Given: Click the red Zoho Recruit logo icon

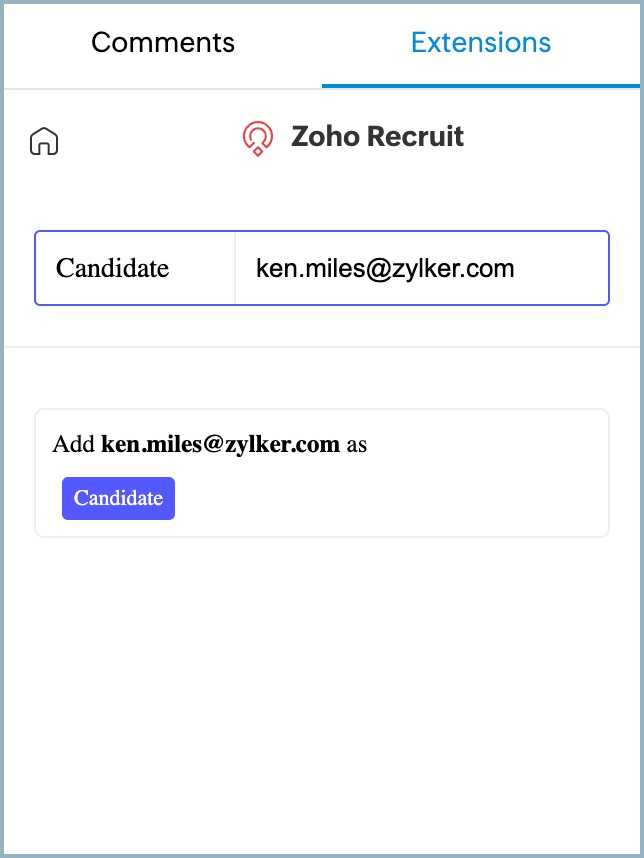Looking at the screenshot, I should (x=258, y=138).
